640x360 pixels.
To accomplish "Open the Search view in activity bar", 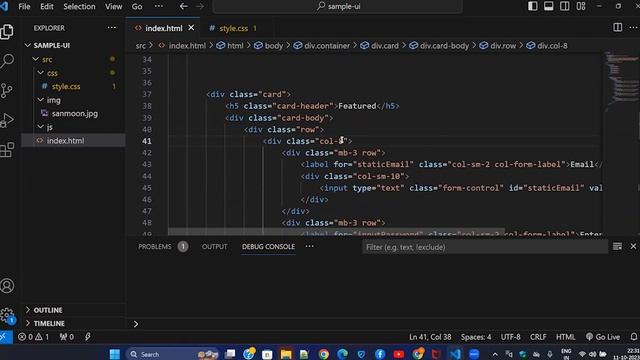I will click(7, 61).
